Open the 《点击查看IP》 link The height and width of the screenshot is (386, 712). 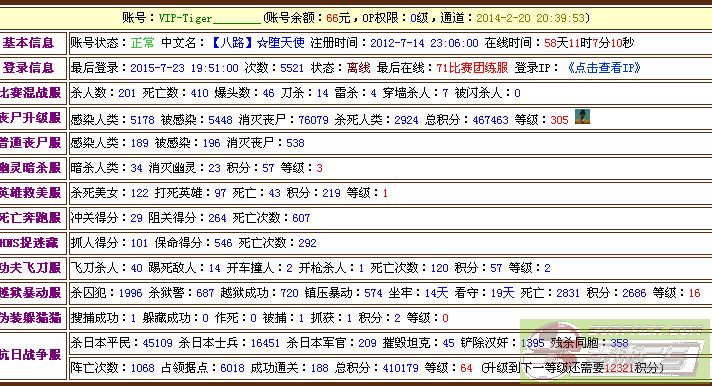[x=603, y=68]
